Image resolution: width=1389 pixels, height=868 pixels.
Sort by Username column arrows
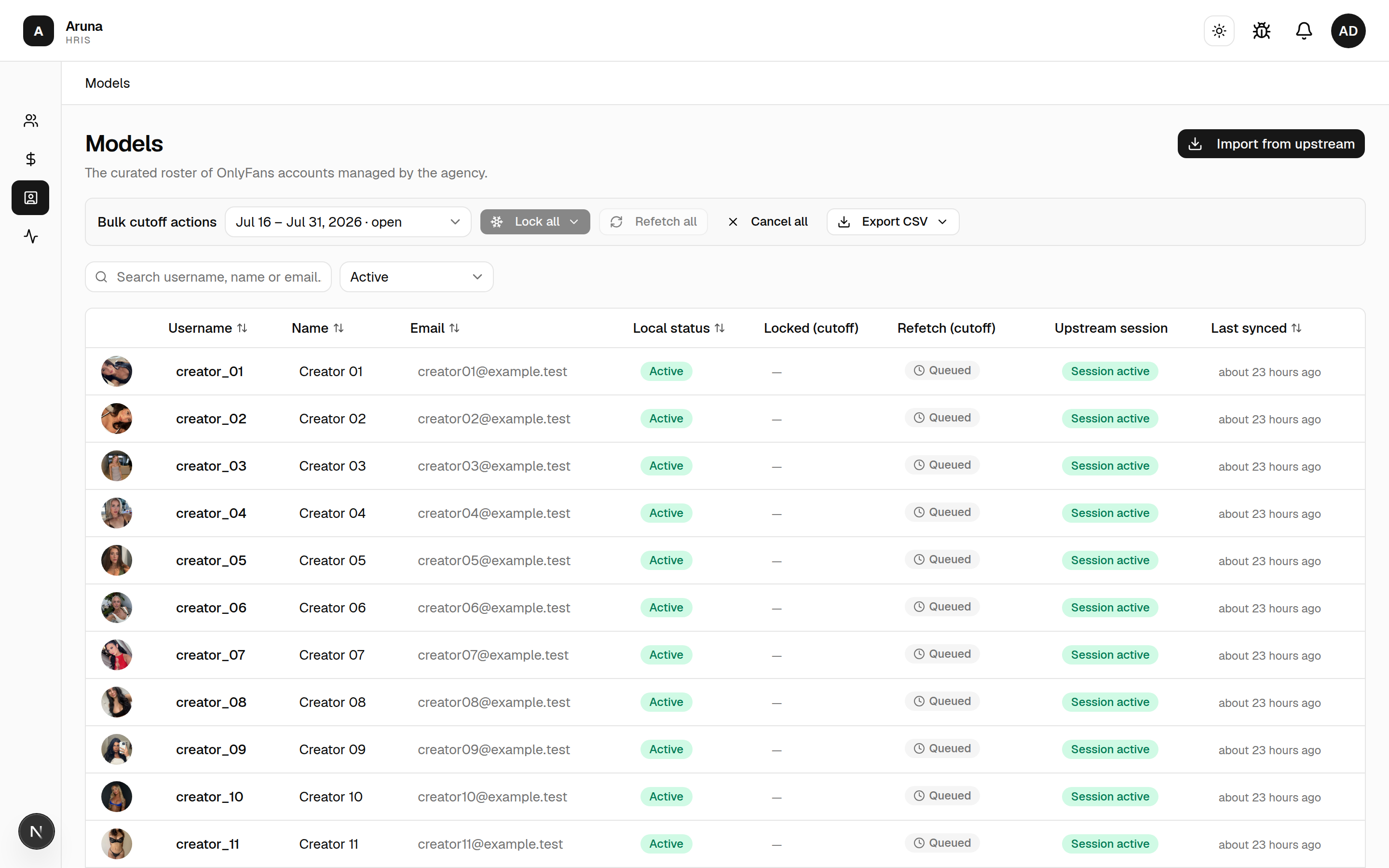point(242,328)
